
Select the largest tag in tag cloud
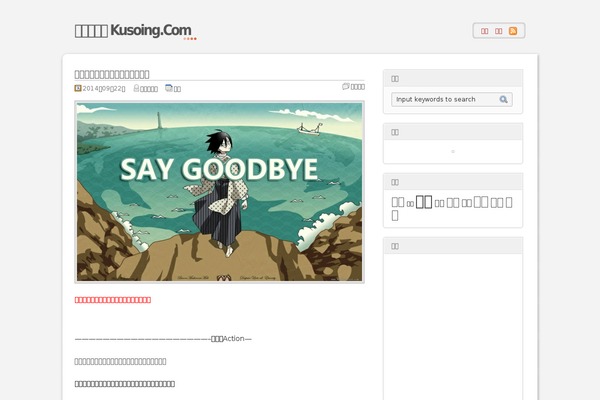424,202
